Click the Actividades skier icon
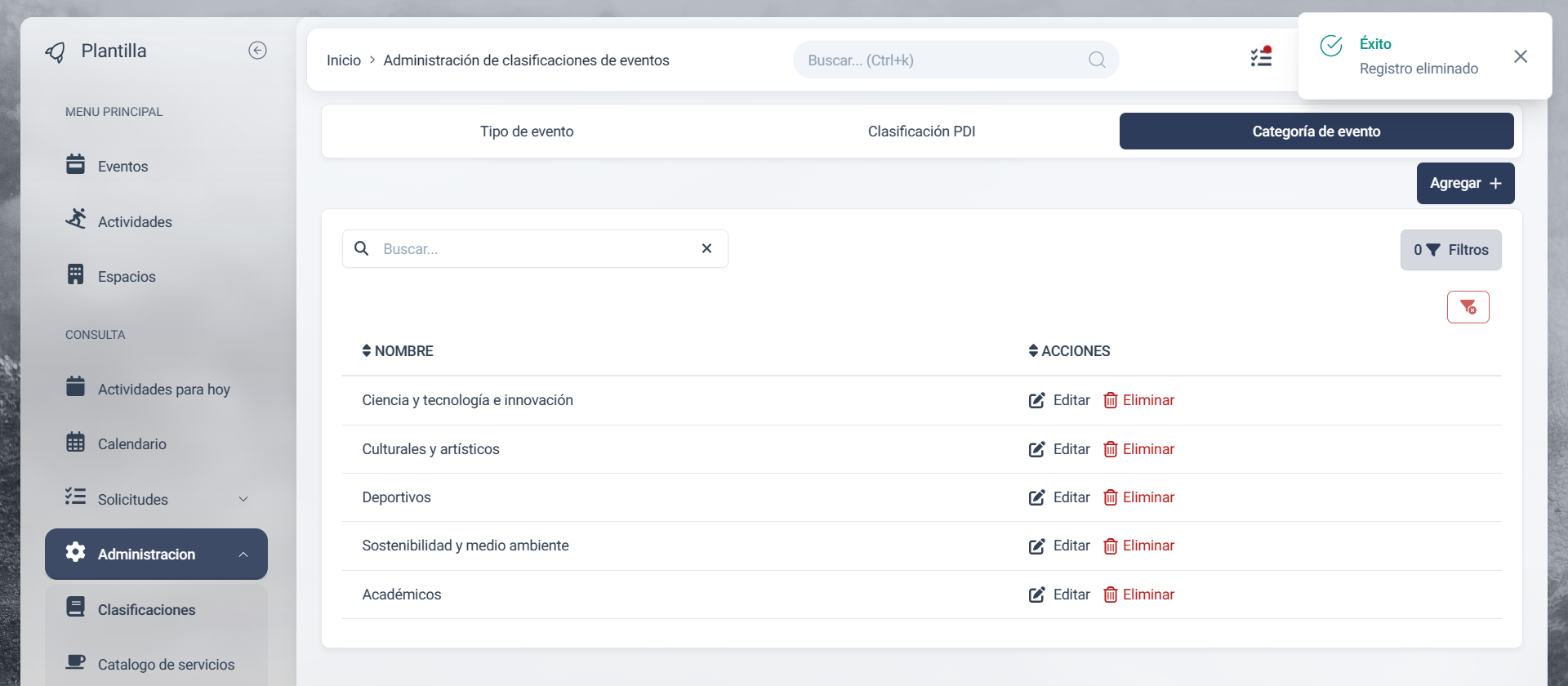Image resolution: width=1568 pixels, height=686 pixels. 75,219
